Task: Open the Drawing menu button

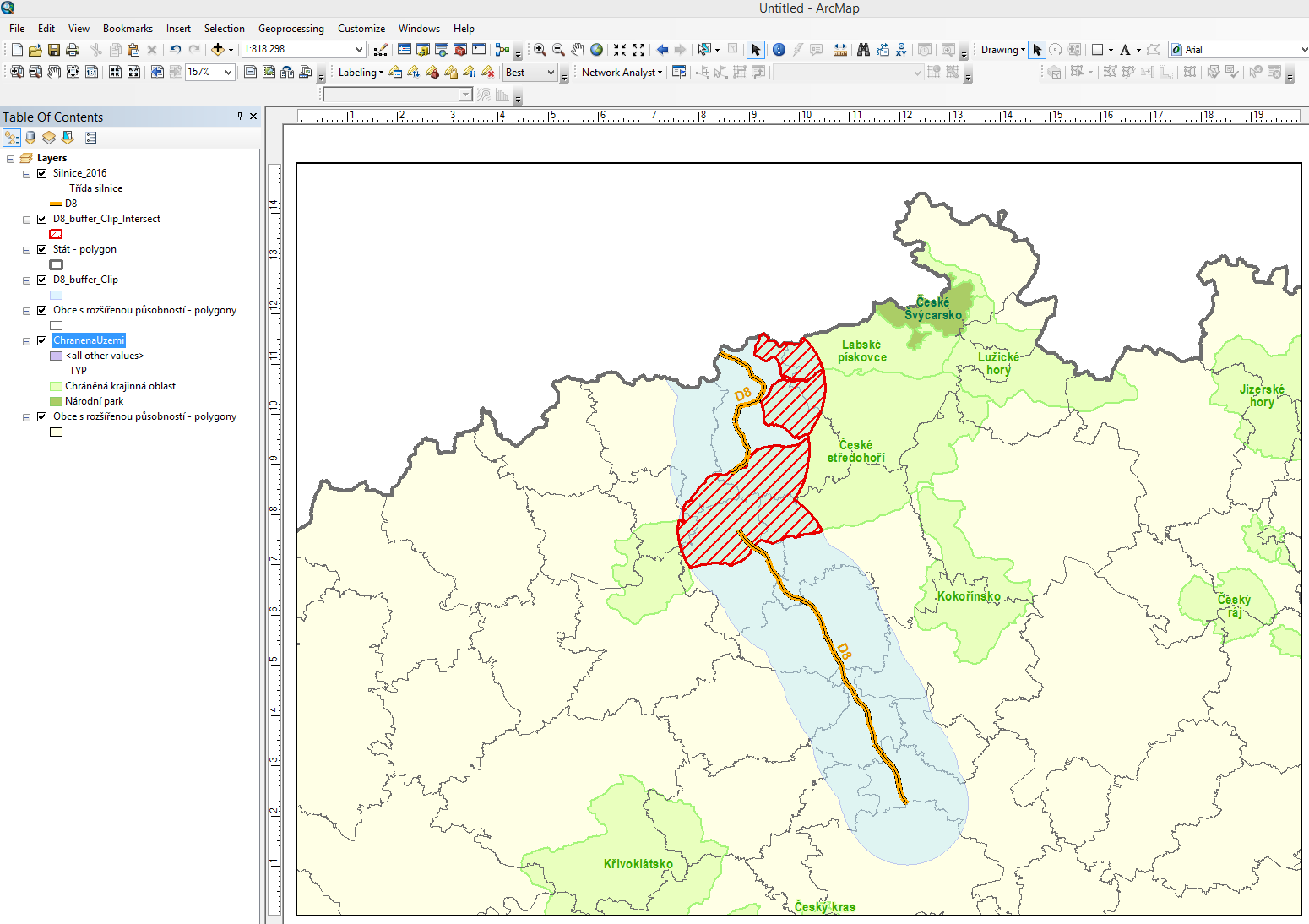Action: tap(1003, 50)
